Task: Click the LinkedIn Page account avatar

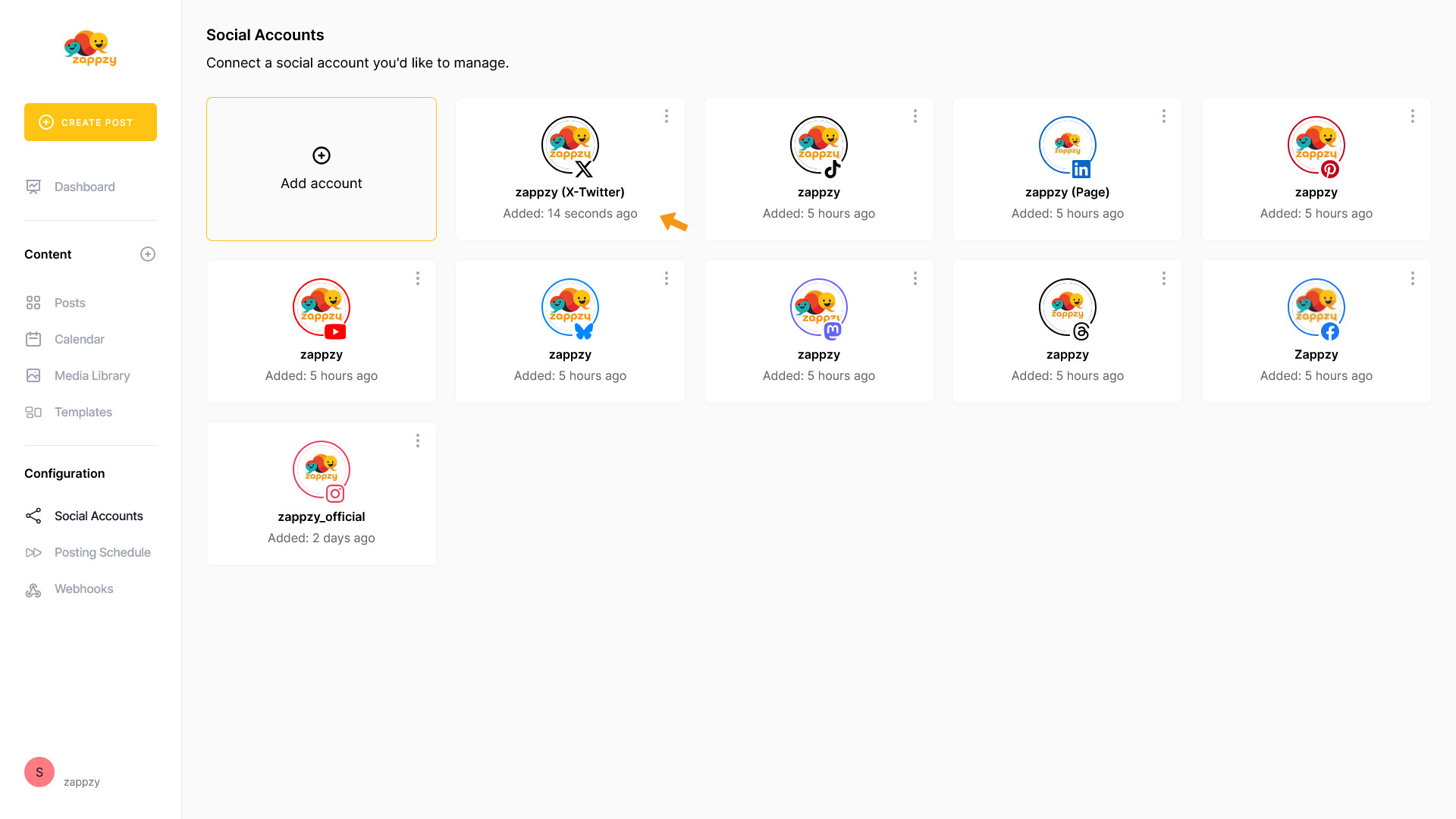Action: tap(1068, 146)
